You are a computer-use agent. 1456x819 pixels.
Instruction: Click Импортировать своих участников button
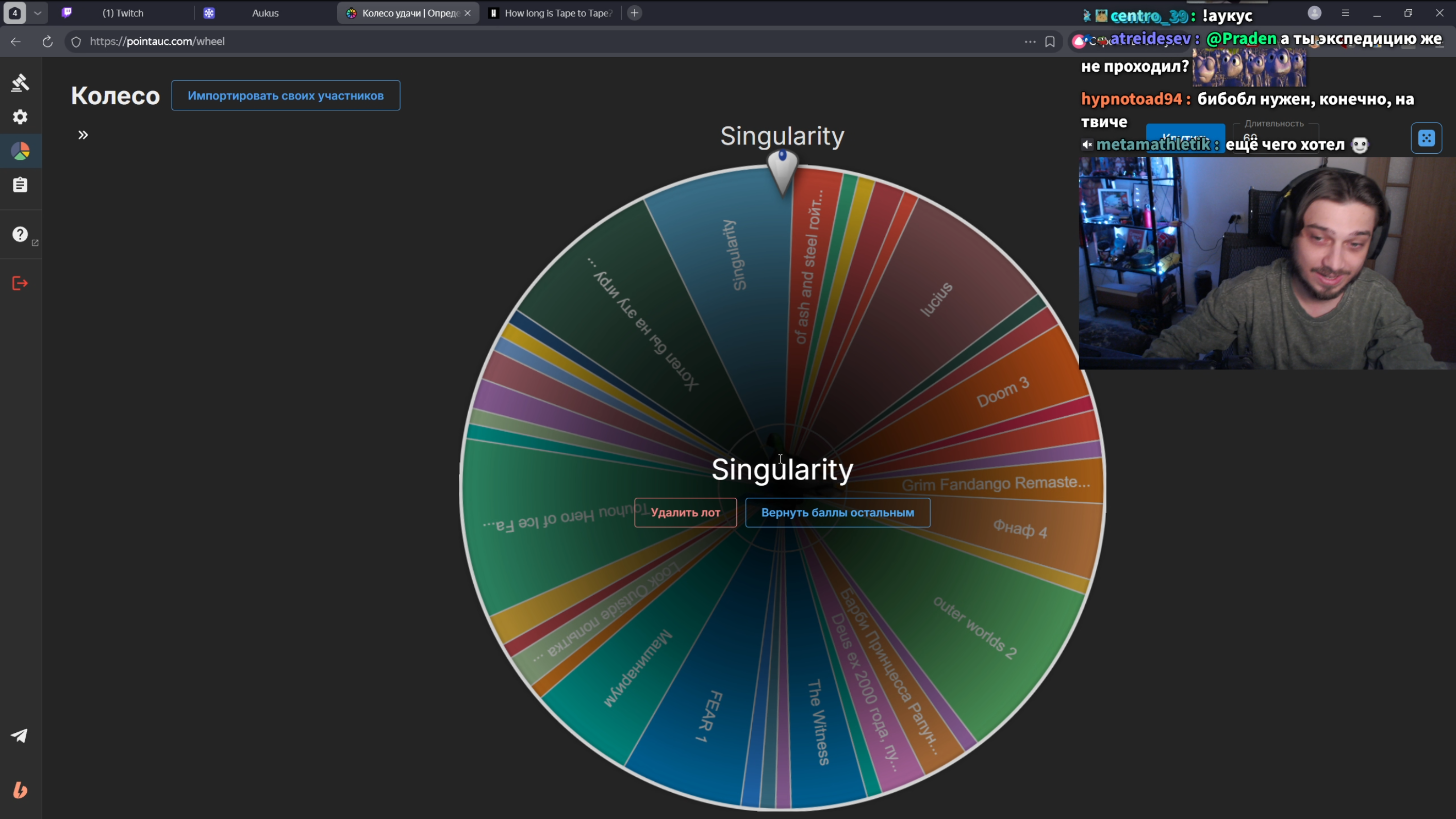pyautogui.click(x=286, y=95)
